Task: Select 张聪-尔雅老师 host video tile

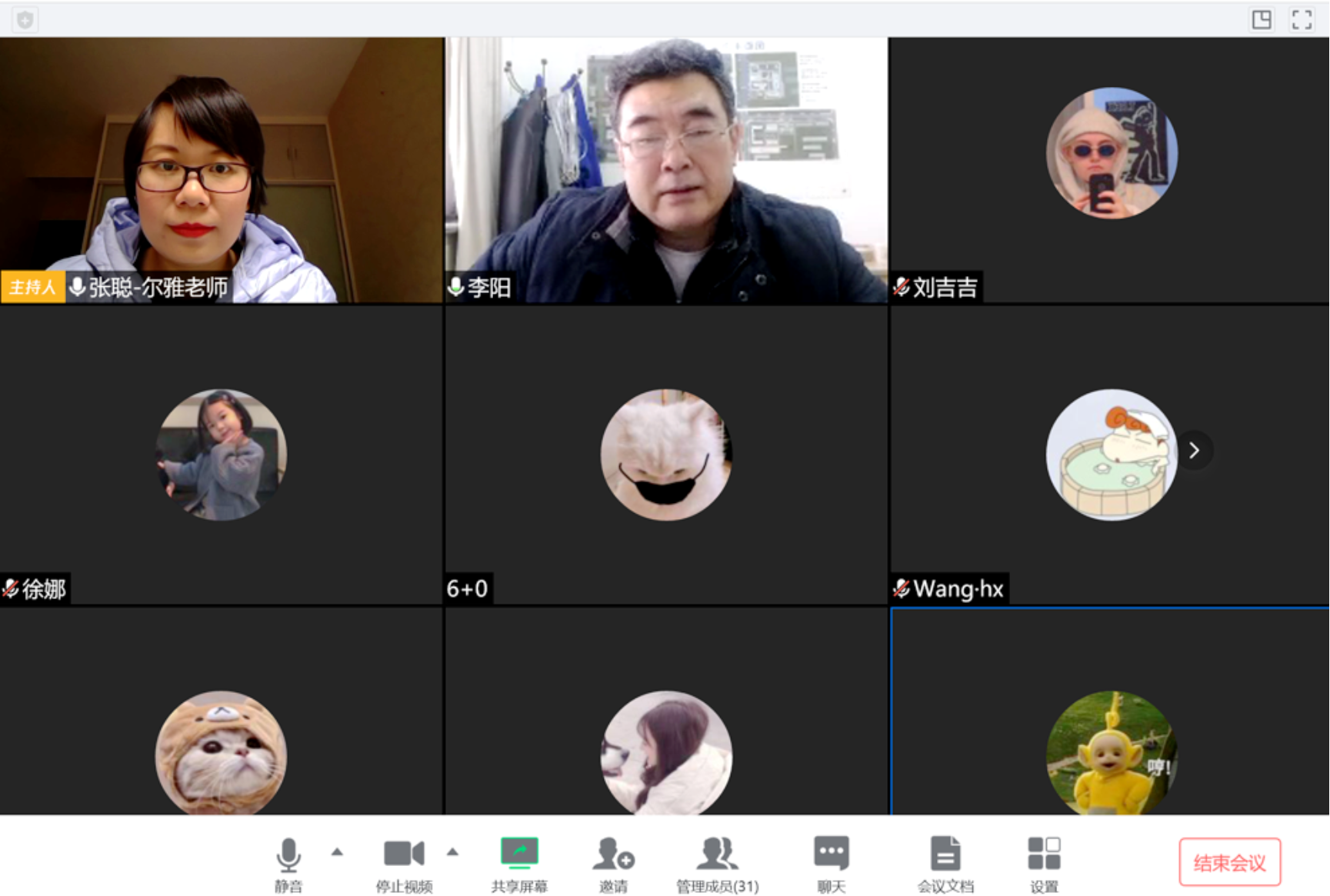Action: click(x=222, y=170)
